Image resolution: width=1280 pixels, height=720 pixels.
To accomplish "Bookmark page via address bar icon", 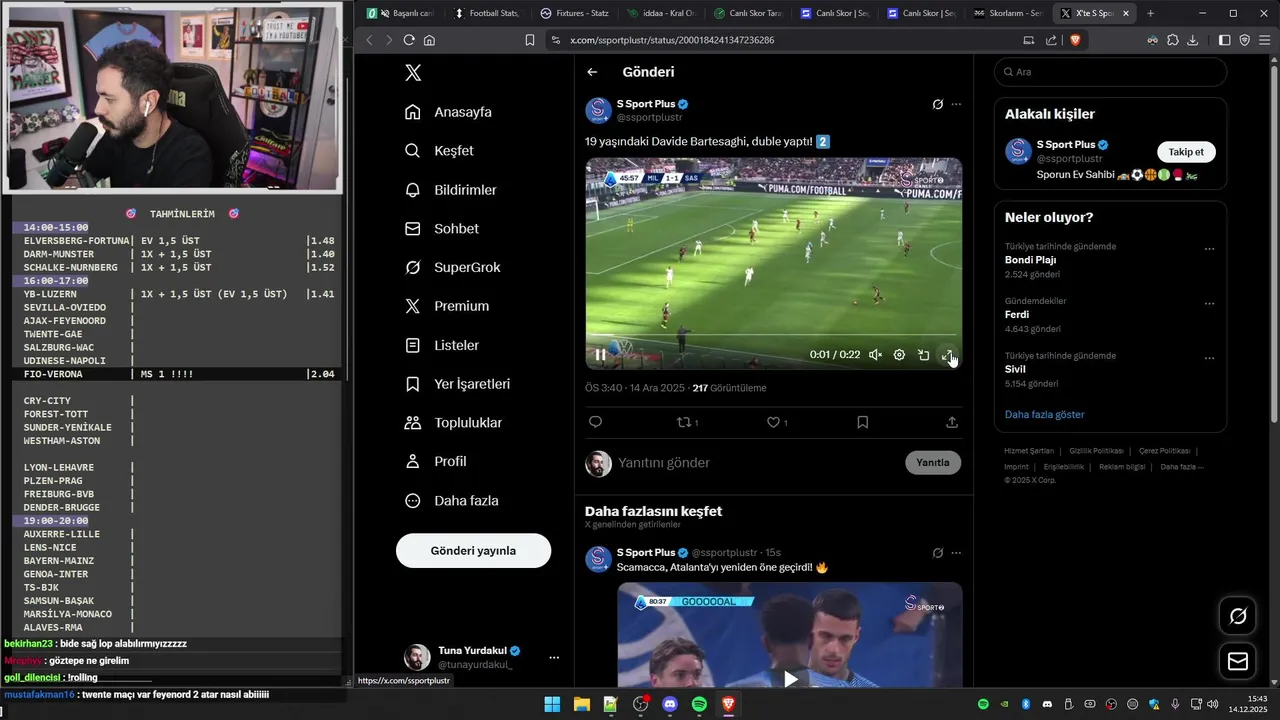I will tap(530, 40).
